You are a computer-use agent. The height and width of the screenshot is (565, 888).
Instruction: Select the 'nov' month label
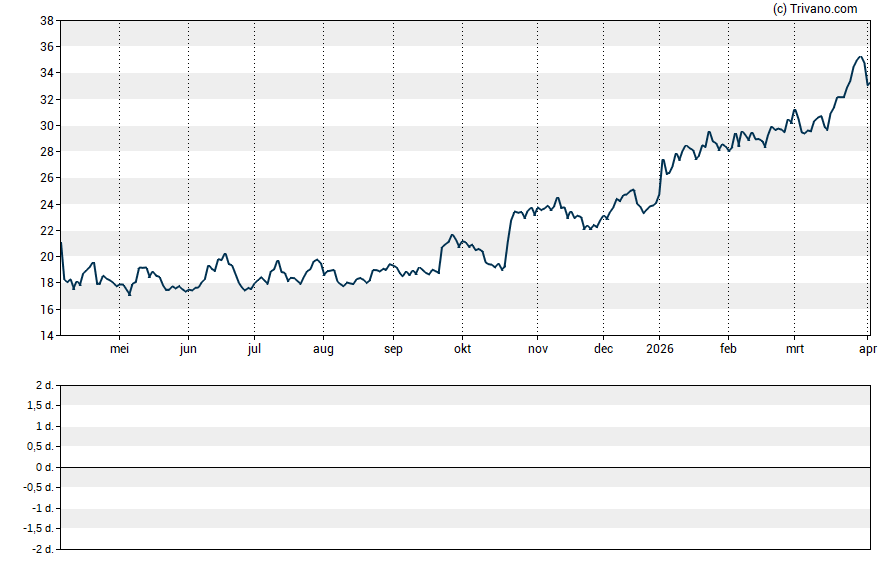click(537, 349)
